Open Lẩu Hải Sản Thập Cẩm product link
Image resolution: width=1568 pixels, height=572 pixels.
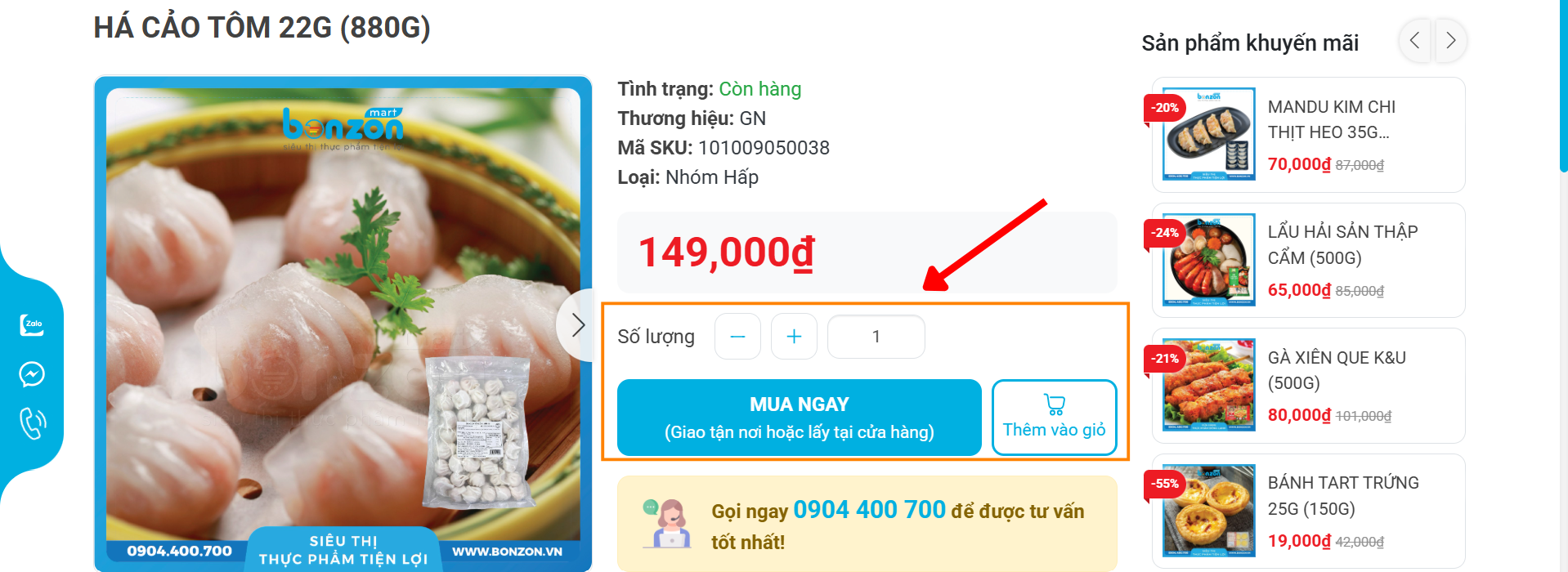(1342, 245)
